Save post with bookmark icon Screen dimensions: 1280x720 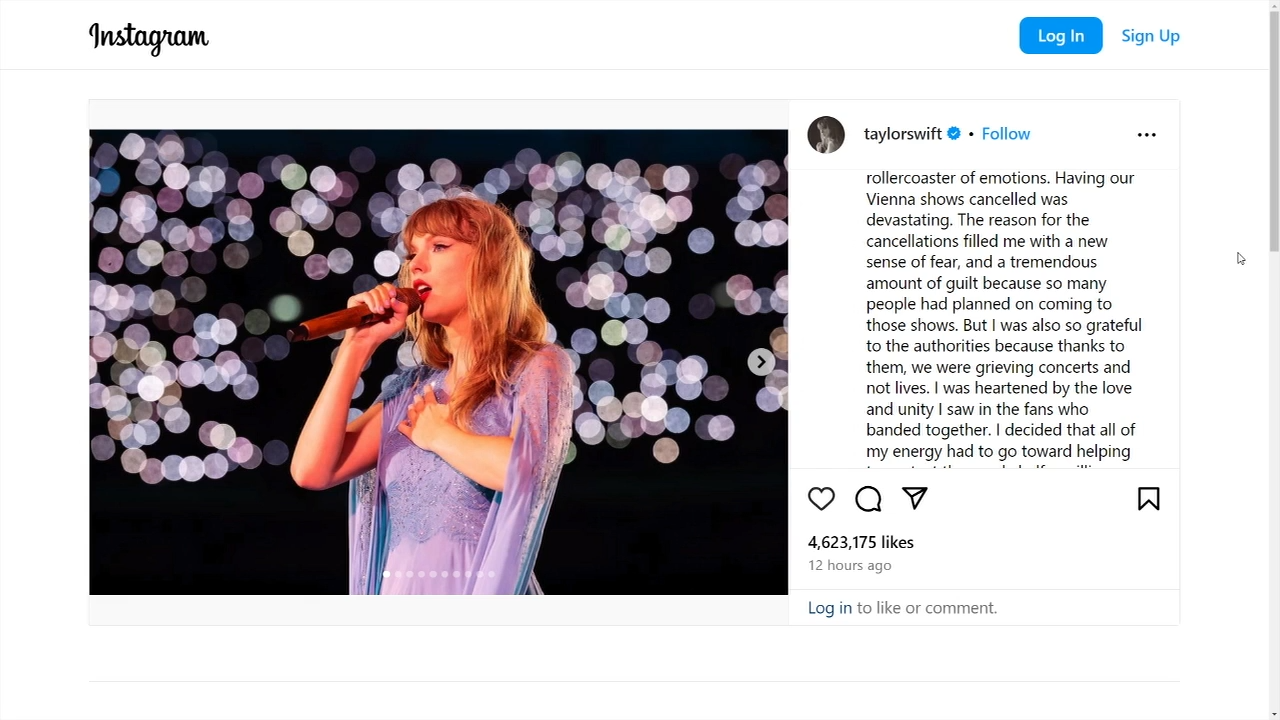coord(1148,499)
